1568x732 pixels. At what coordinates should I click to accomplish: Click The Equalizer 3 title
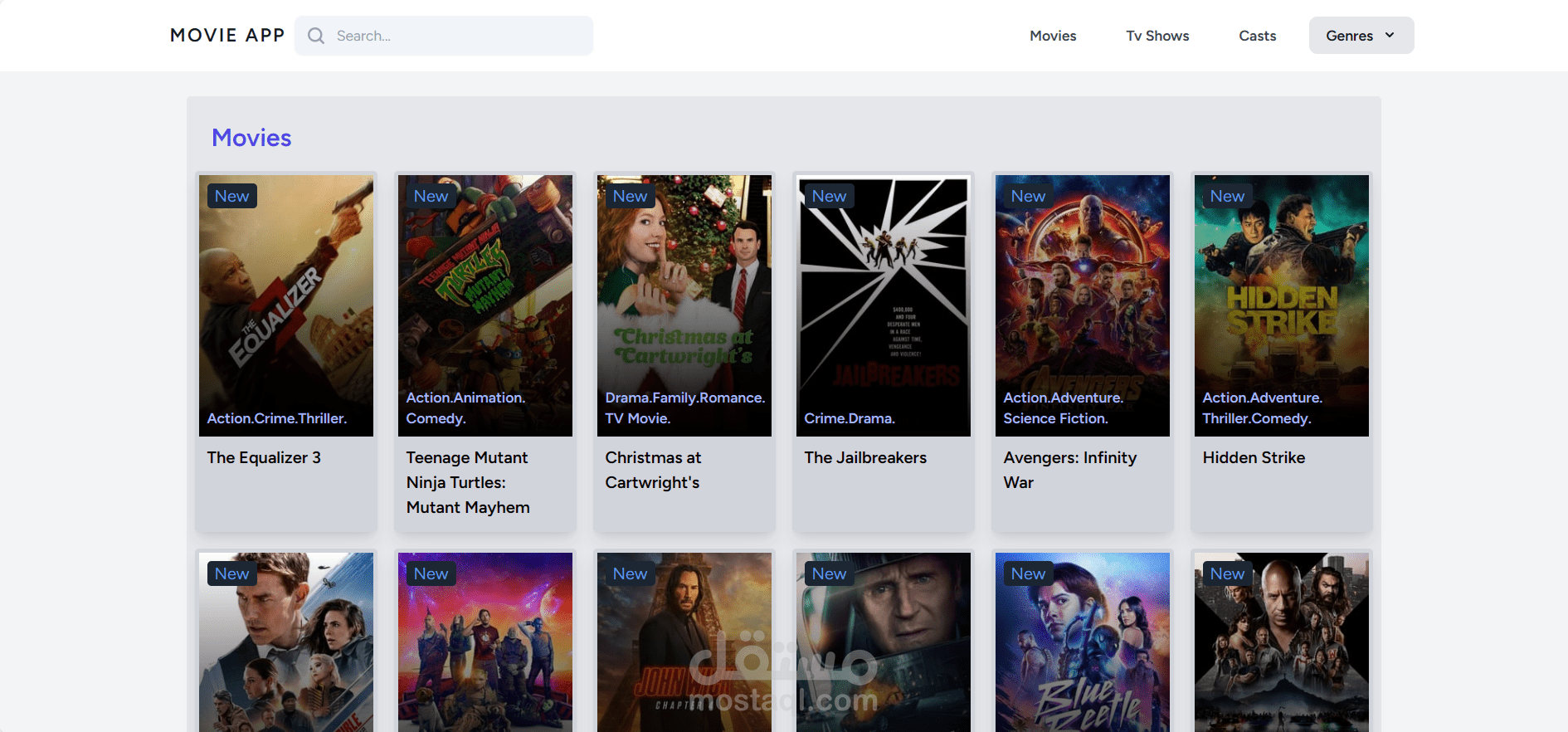pos(264,457)
